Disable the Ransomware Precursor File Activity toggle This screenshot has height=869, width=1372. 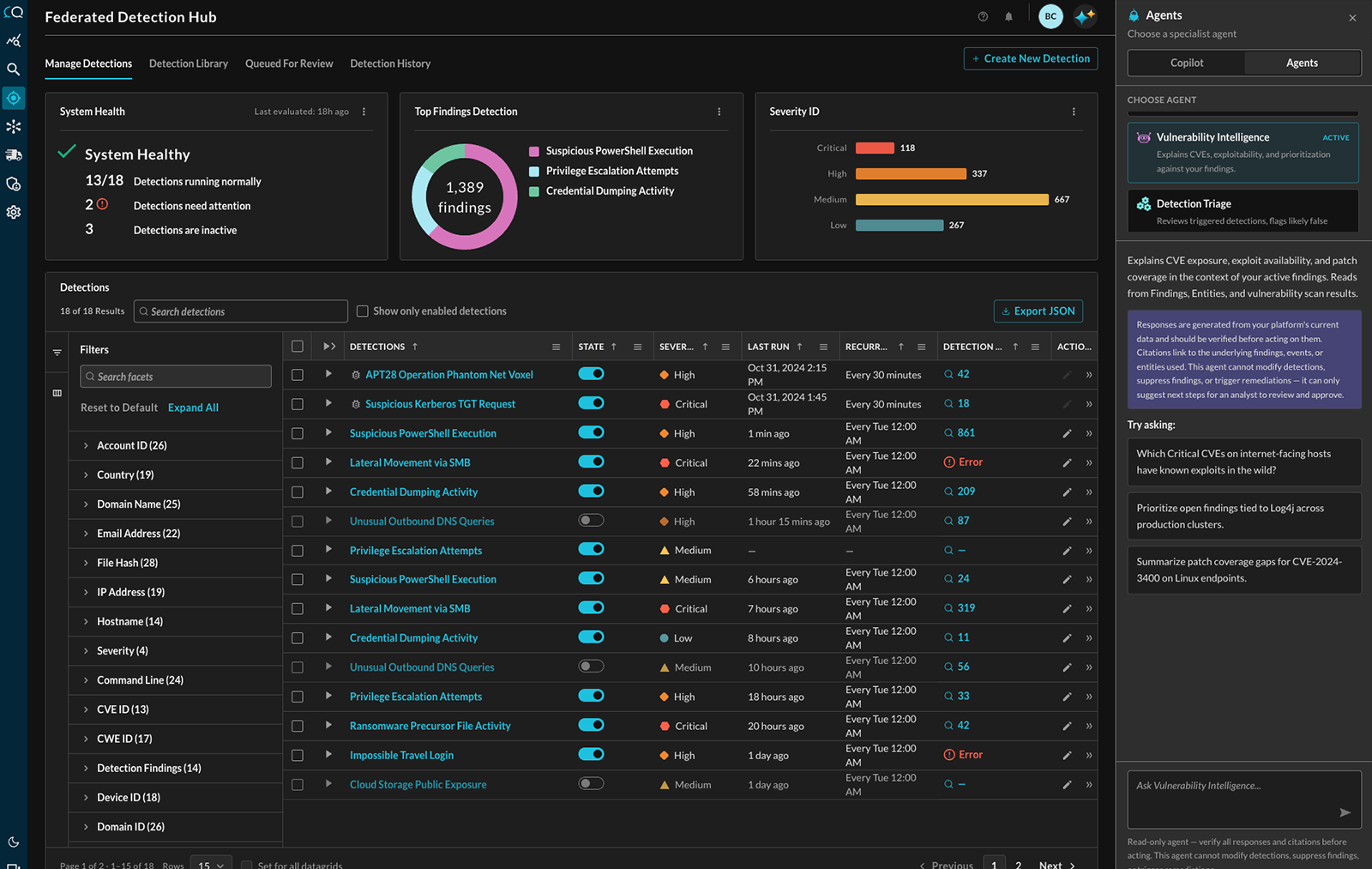pos(591,725)
